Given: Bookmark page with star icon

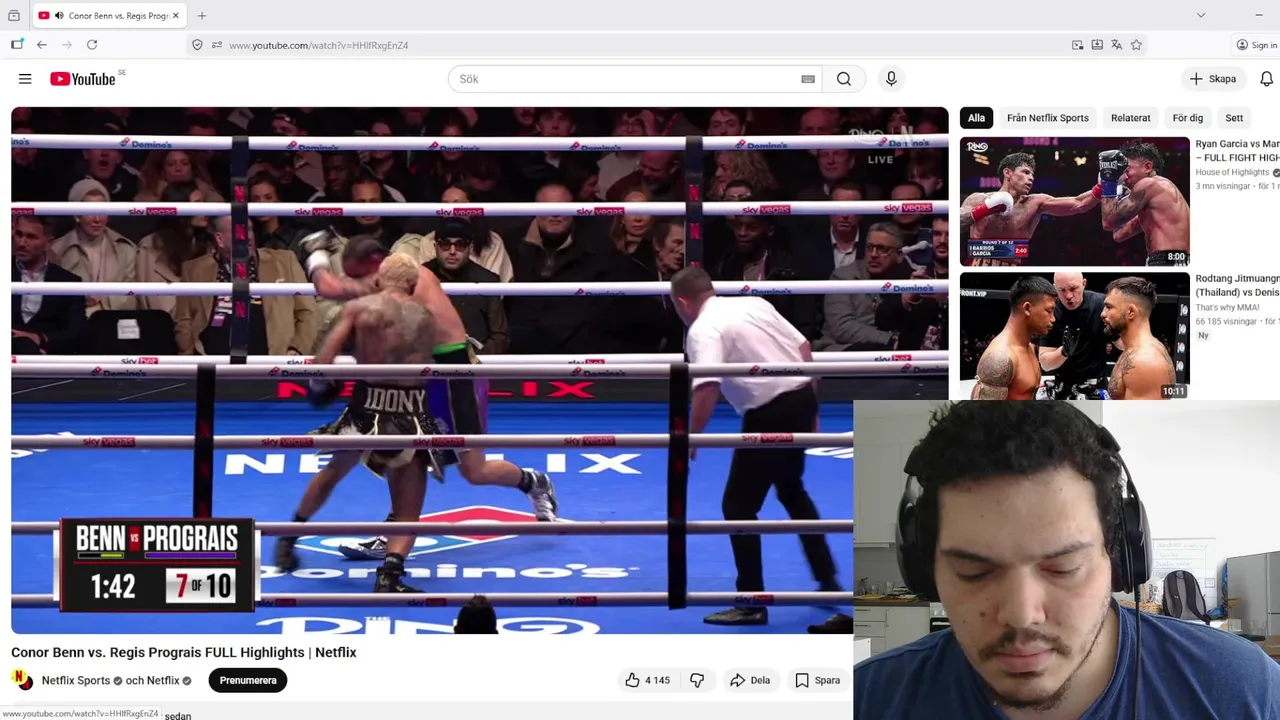Looking at the screenshot, I should point(1136,45).
